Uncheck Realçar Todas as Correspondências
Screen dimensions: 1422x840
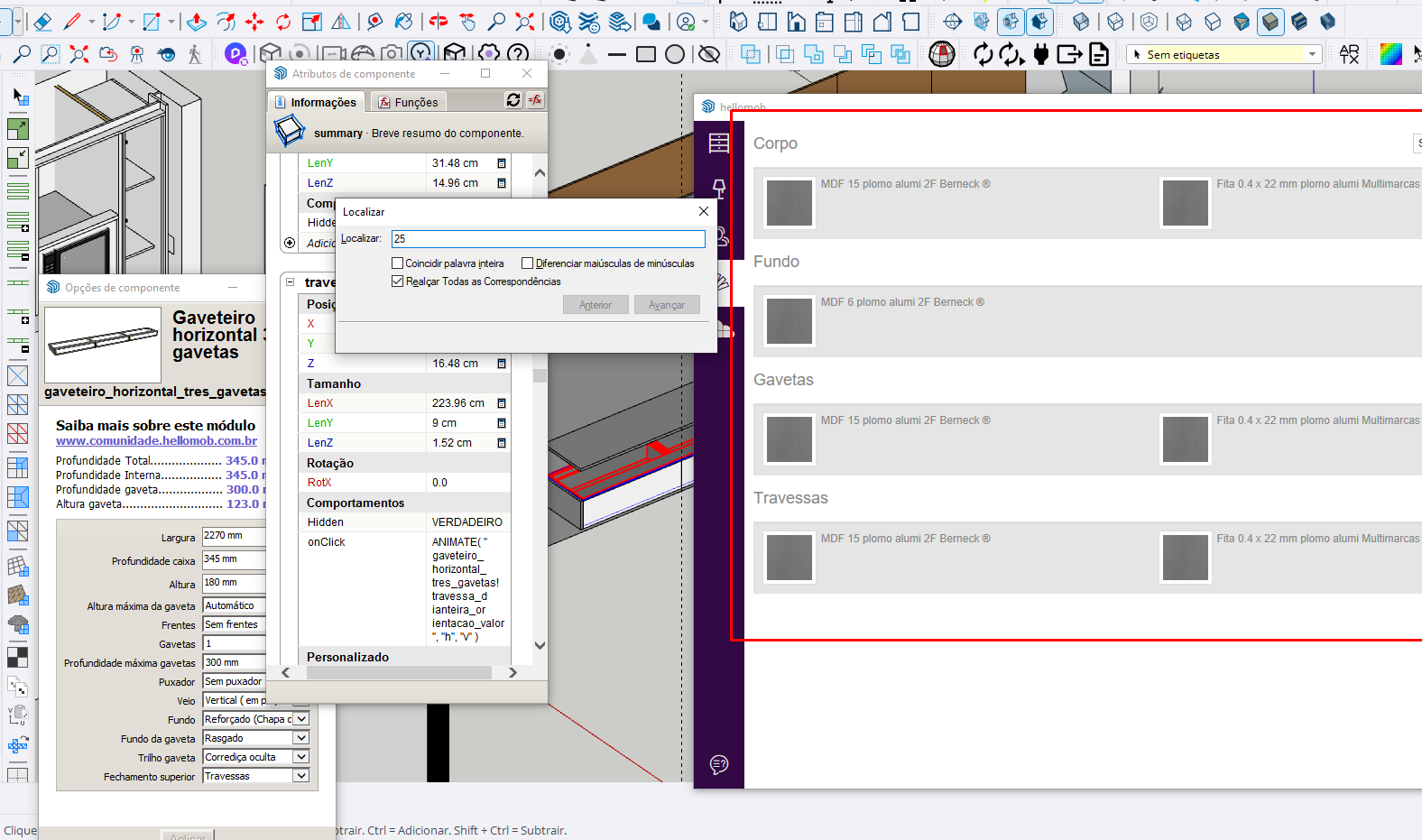(x=397, y=282)
